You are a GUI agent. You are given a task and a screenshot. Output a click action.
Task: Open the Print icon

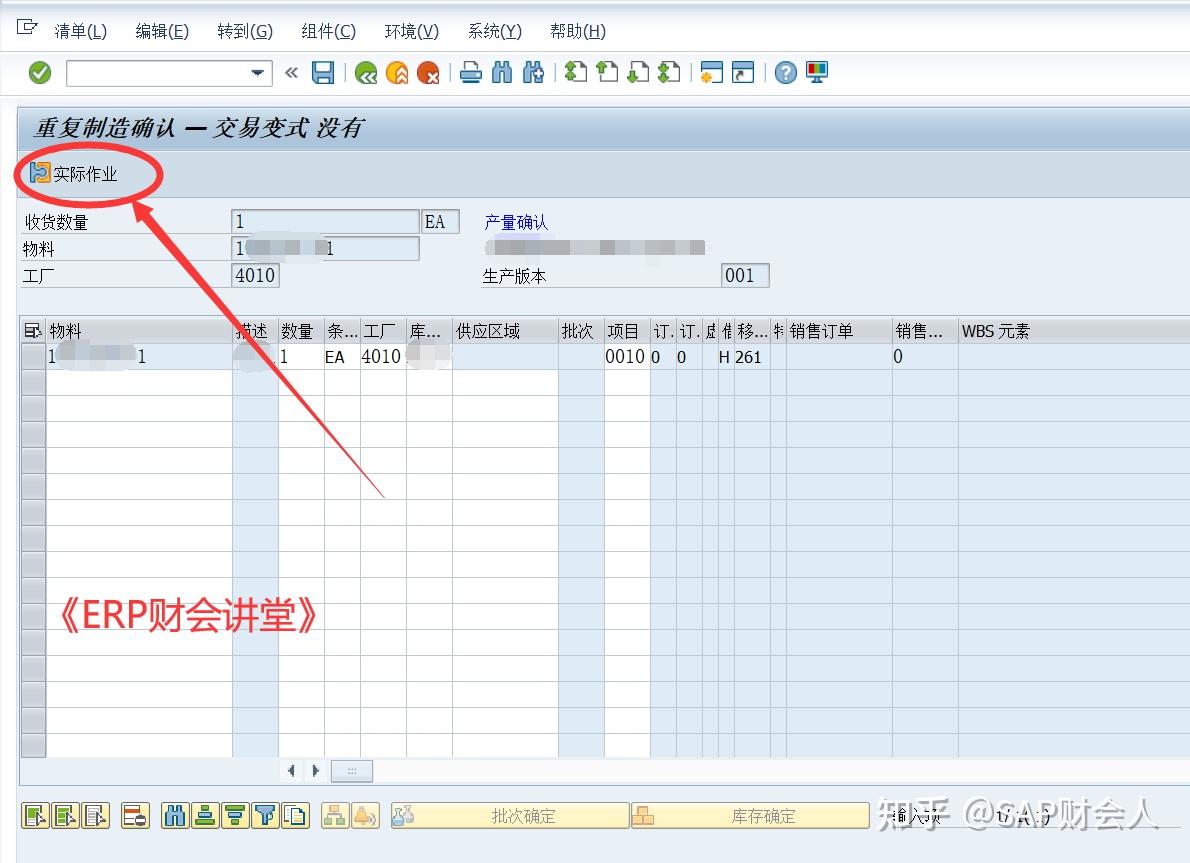click(x=472, y=72)
